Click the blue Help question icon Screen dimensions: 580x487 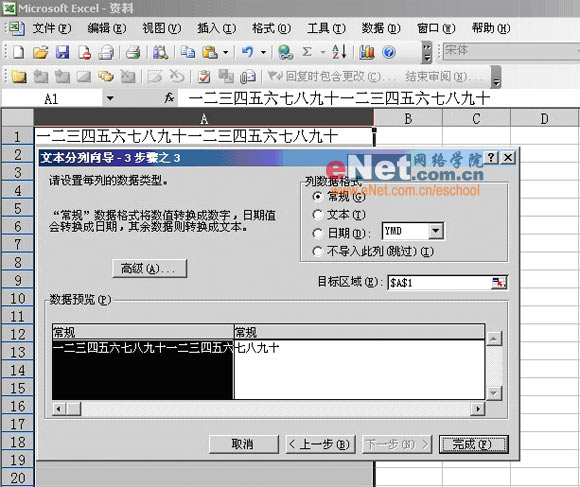(388, 52)
